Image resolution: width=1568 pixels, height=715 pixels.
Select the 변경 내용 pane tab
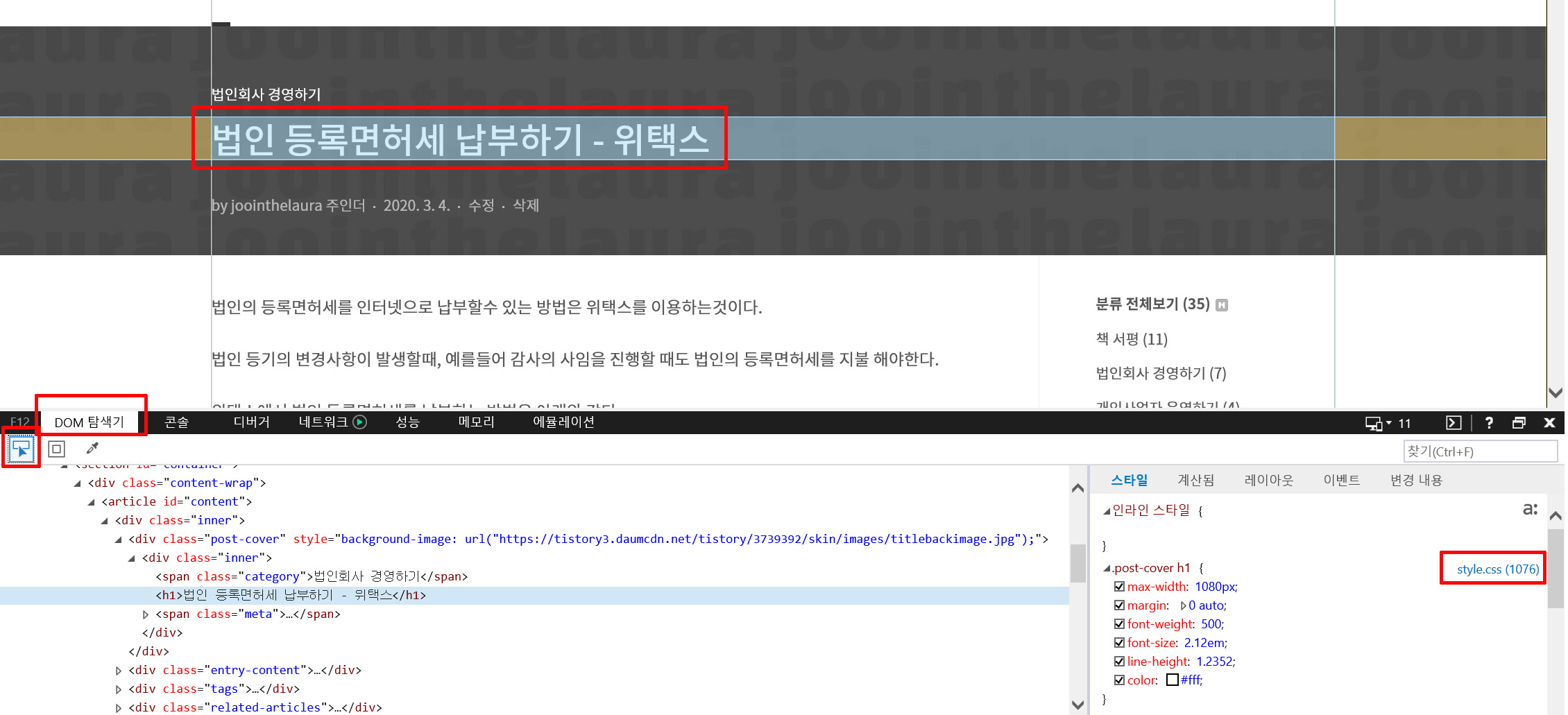(x=1416, y=480)
